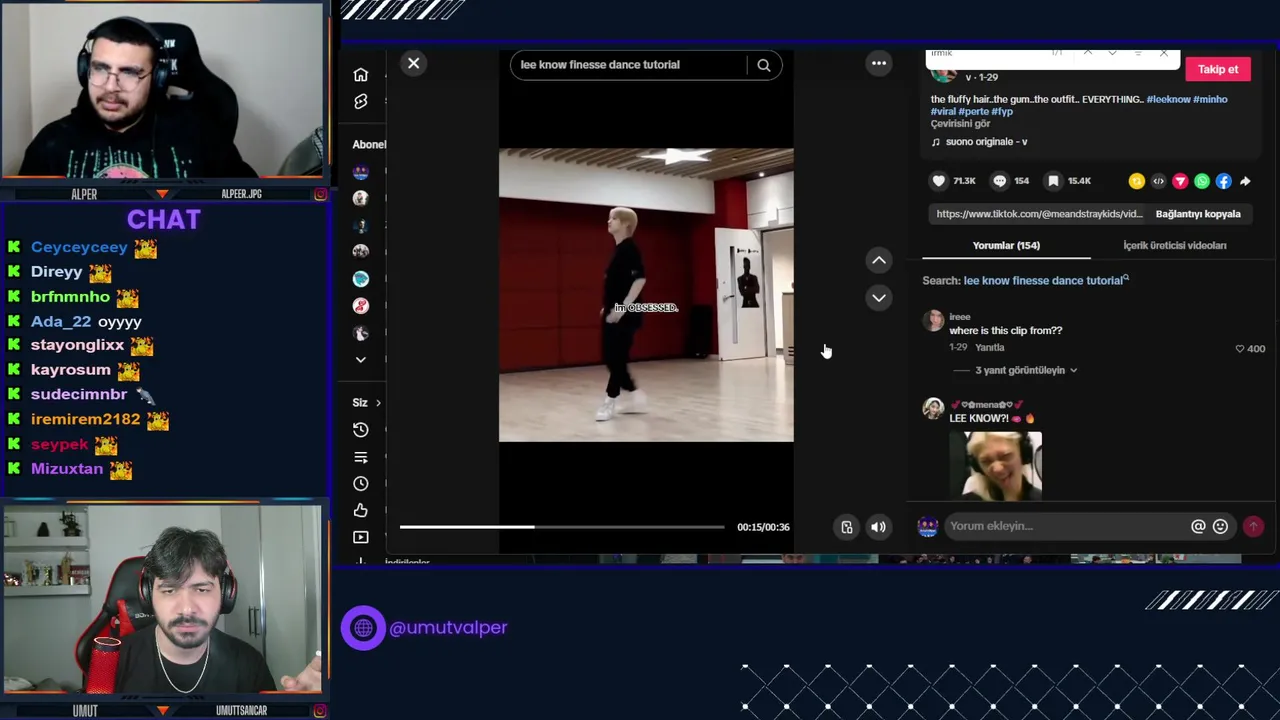
Task: Open Your videos play icon in sidebar
Action: (360, 538)
